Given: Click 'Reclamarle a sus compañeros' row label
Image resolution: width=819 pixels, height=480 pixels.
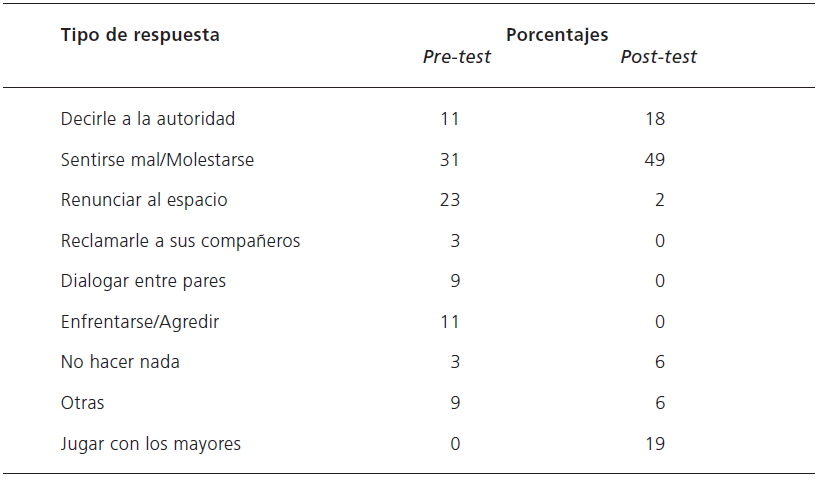Looking at the screenshot, I should (180, 241).
